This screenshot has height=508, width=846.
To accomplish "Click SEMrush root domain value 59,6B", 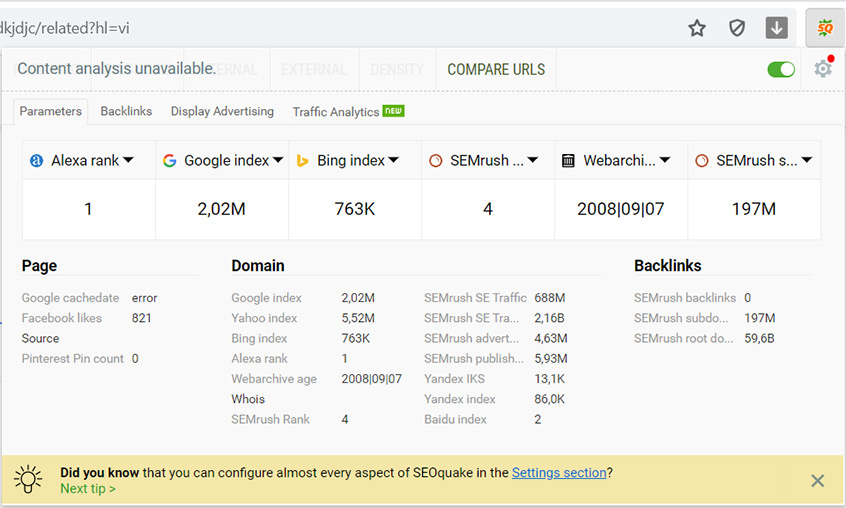I will (x=759, y=338).
